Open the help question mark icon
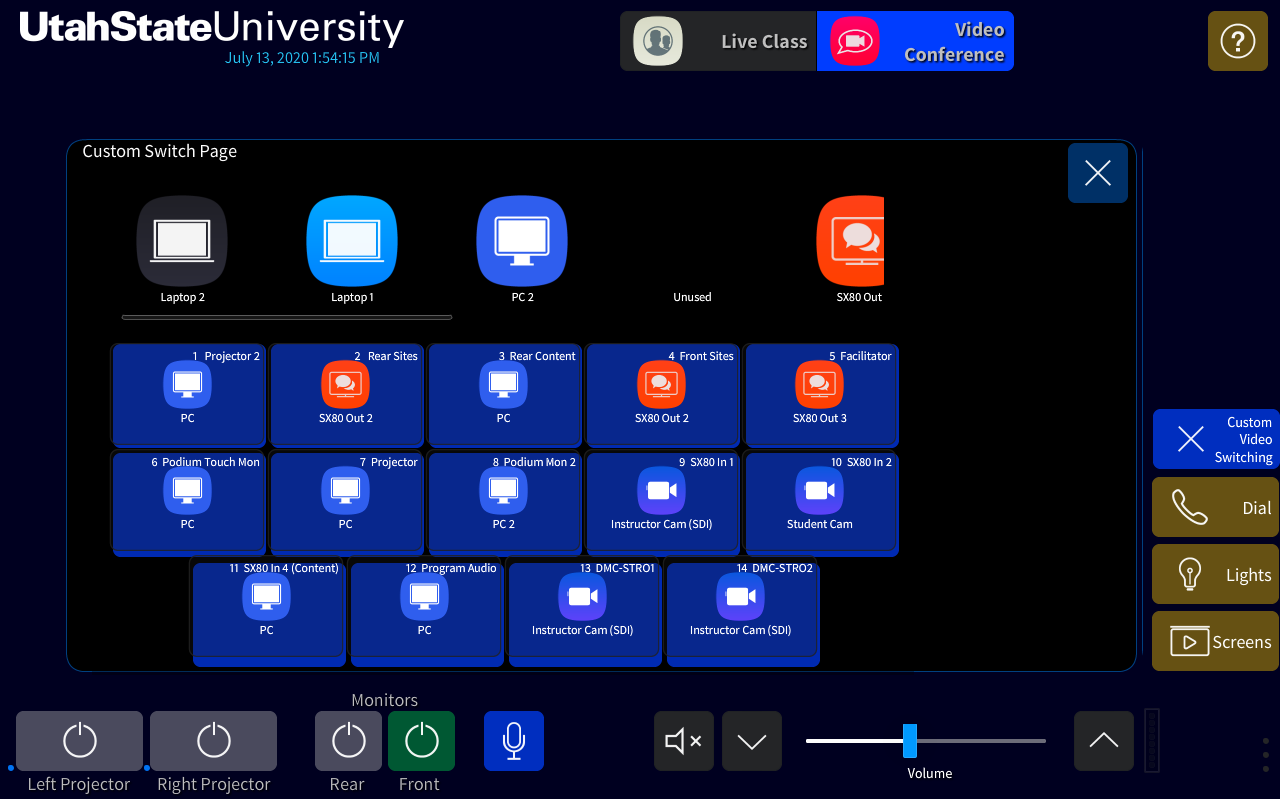The image size is (1281, 802). pyautogui.click(x=1237, y=41)
